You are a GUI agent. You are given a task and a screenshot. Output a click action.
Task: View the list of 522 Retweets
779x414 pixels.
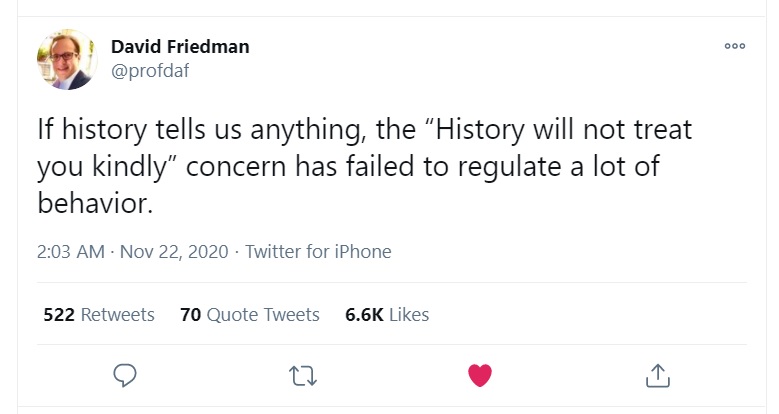99,314
